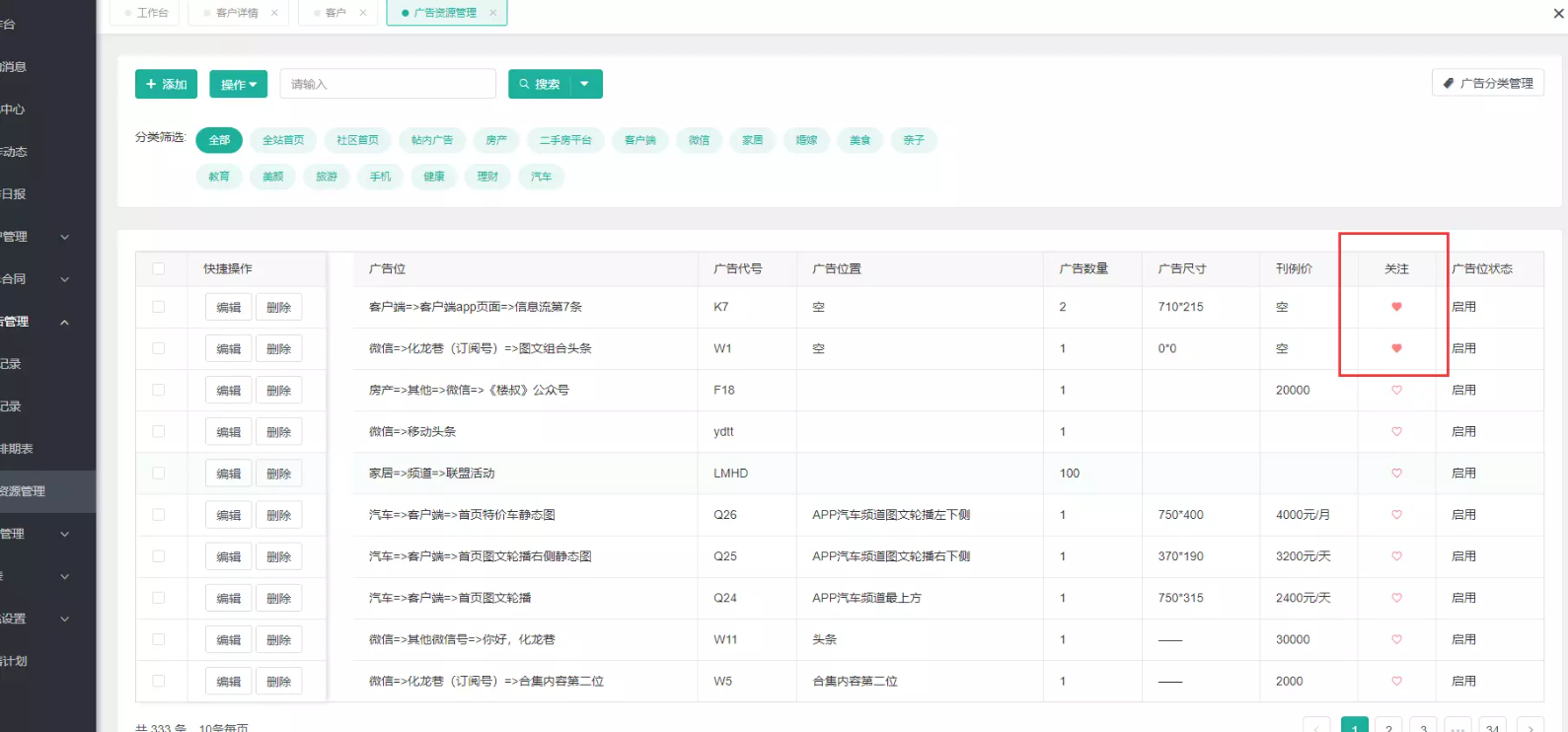Click the X icon at top right corner

1559,13
